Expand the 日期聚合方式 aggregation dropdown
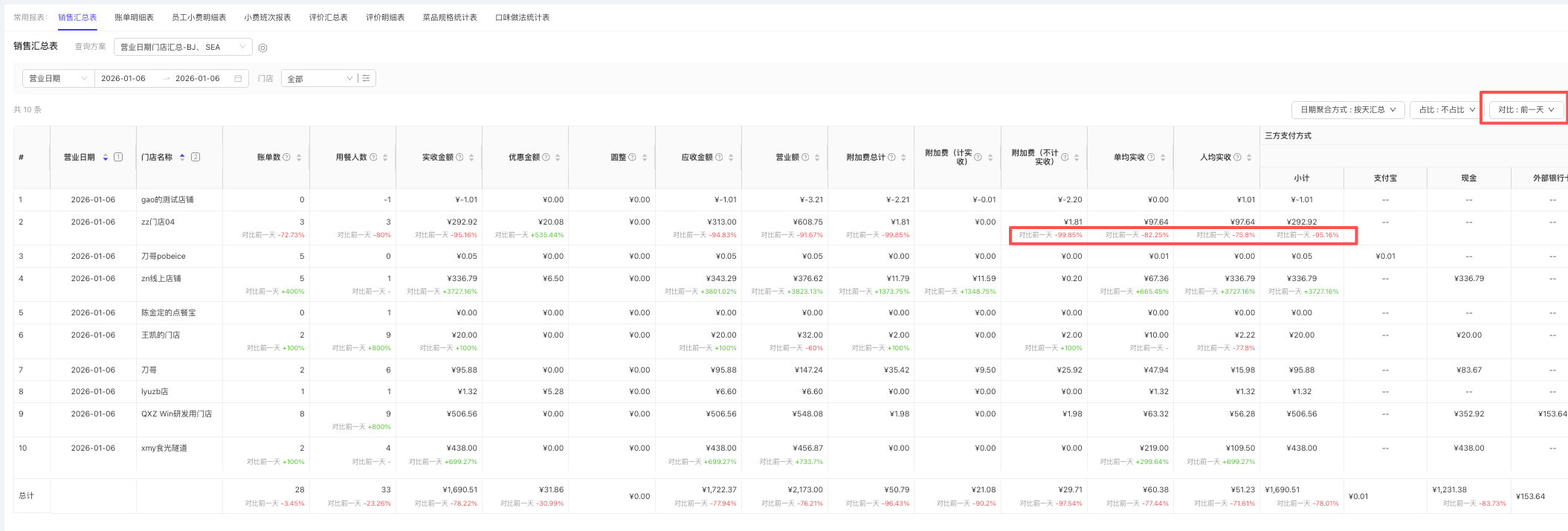 point(1347,109)
